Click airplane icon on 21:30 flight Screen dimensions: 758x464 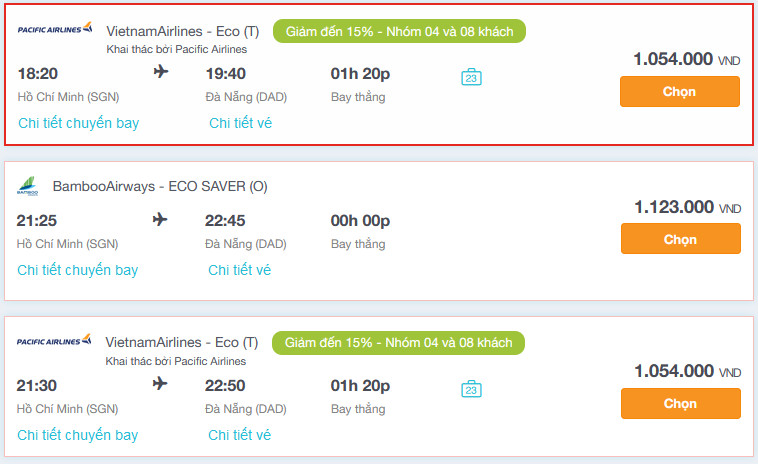[161, 384]
